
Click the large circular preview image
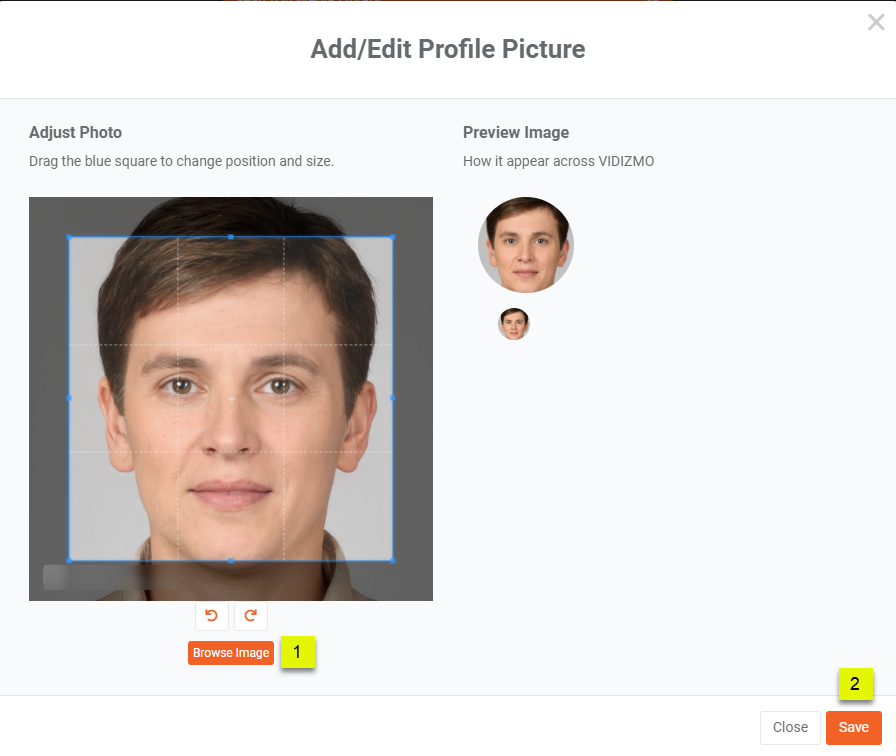tap(526, 245)
